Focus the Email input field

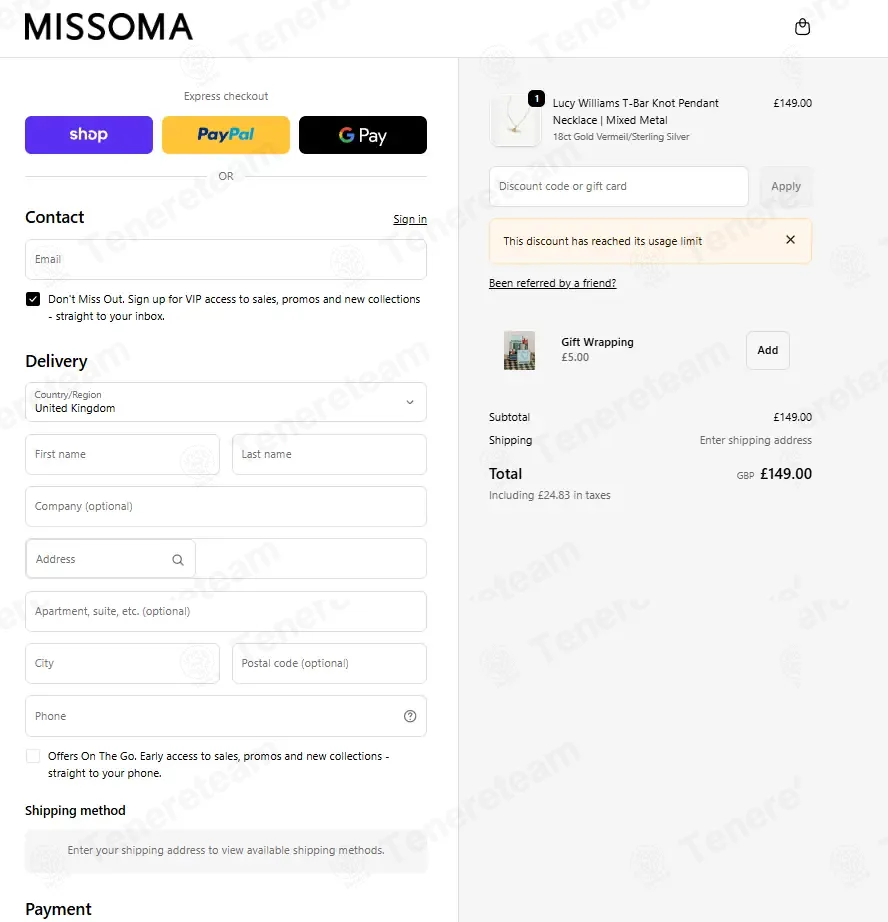[226, 259]
